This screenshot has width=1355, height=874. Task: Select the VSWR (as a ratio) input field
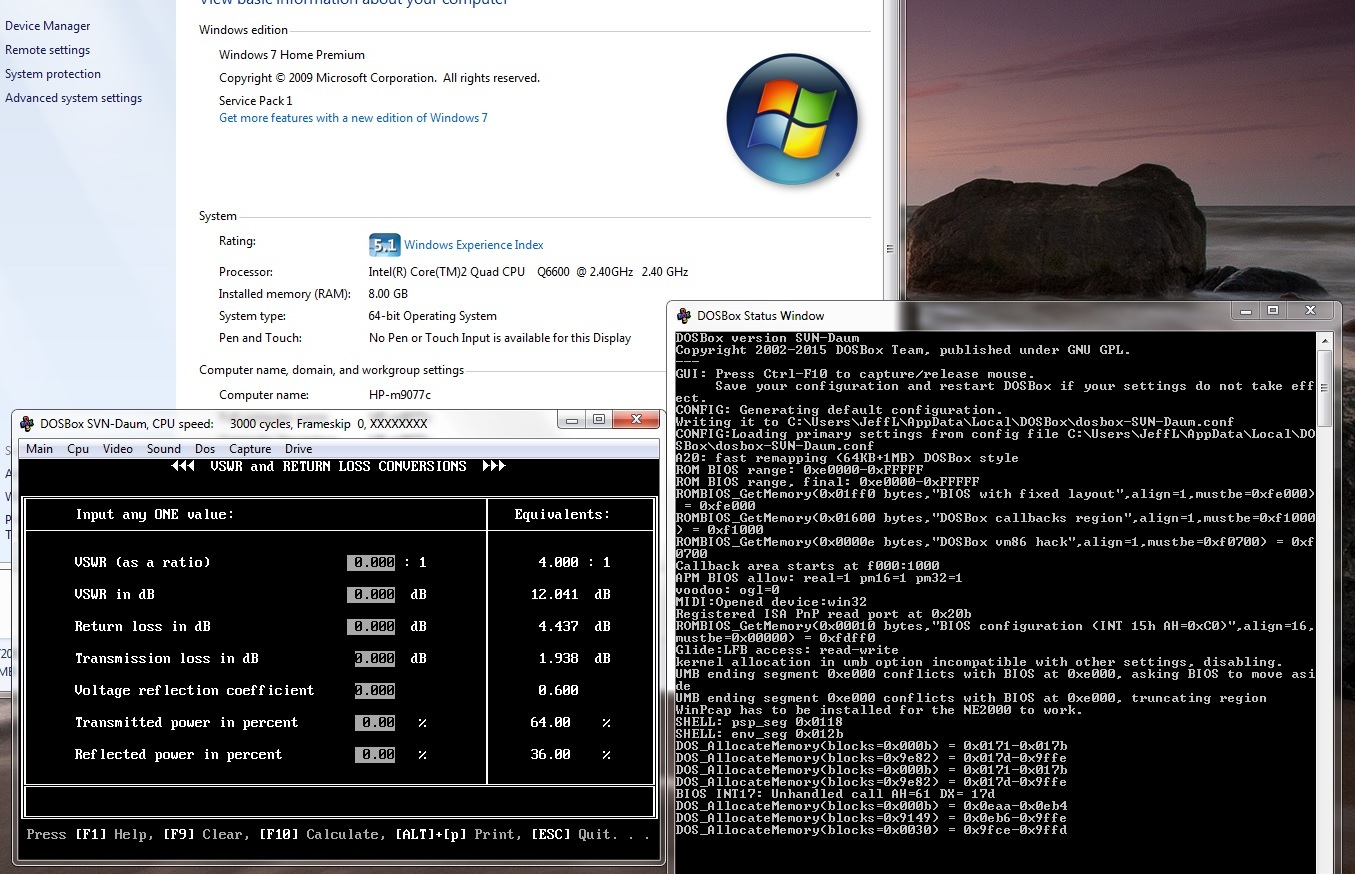point(371,563)
